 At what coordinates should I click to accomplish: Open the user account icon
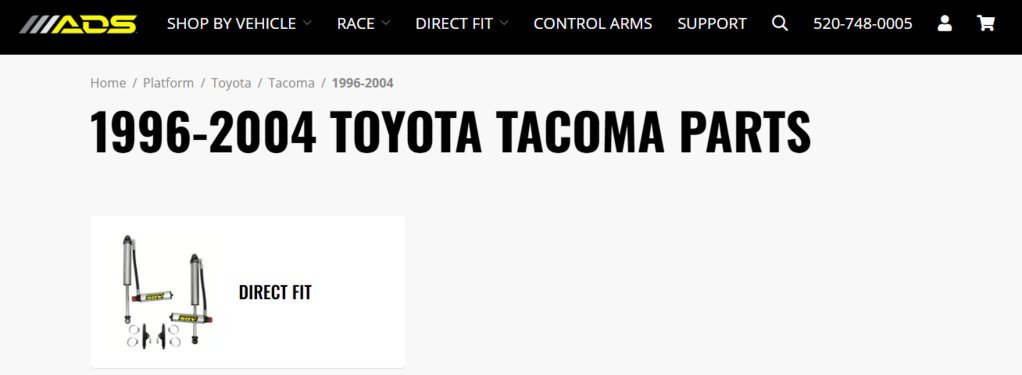pyautogui.click(x=944, y=24)
